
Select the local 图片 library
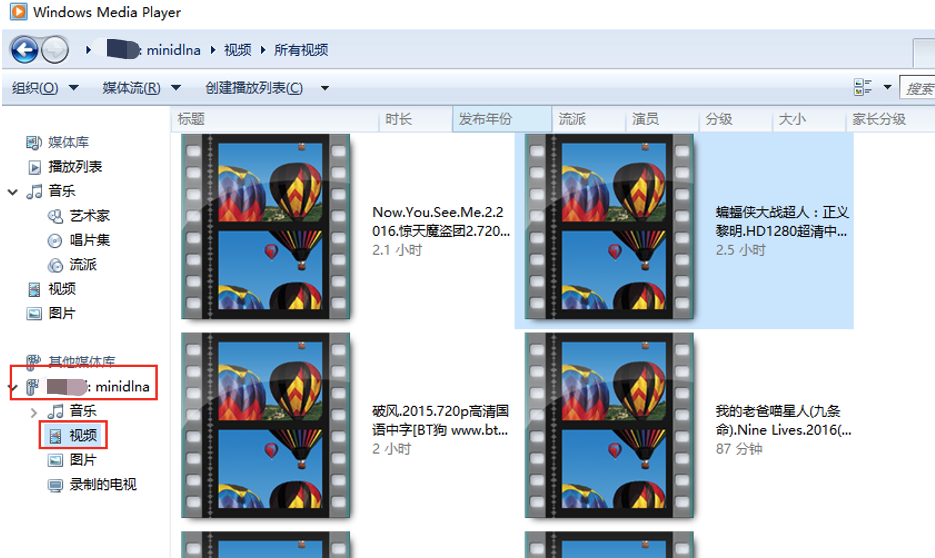tap(62, 314)
